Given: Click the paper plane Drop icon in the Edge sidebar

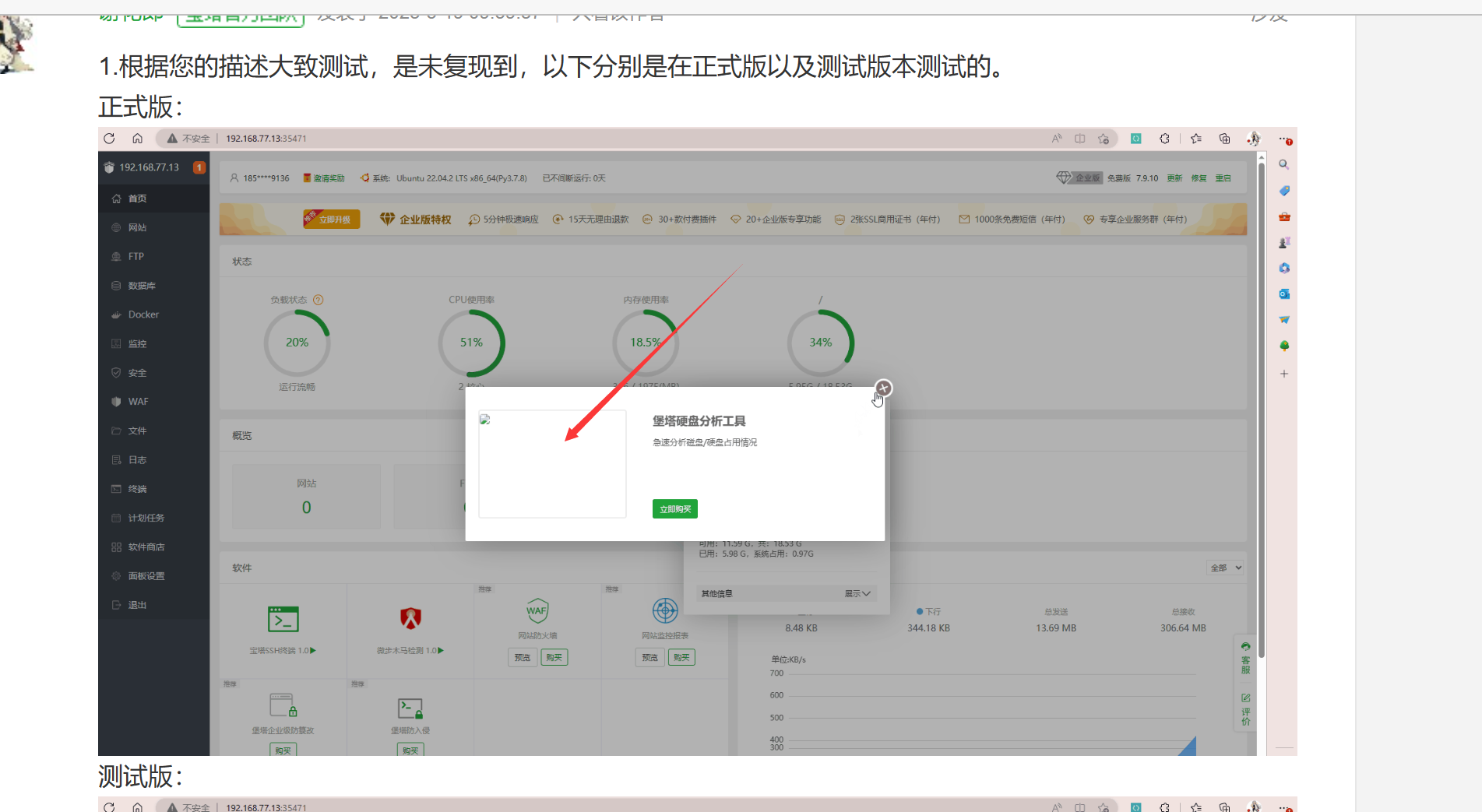Looking at the screenshot, I should 1284,319.
